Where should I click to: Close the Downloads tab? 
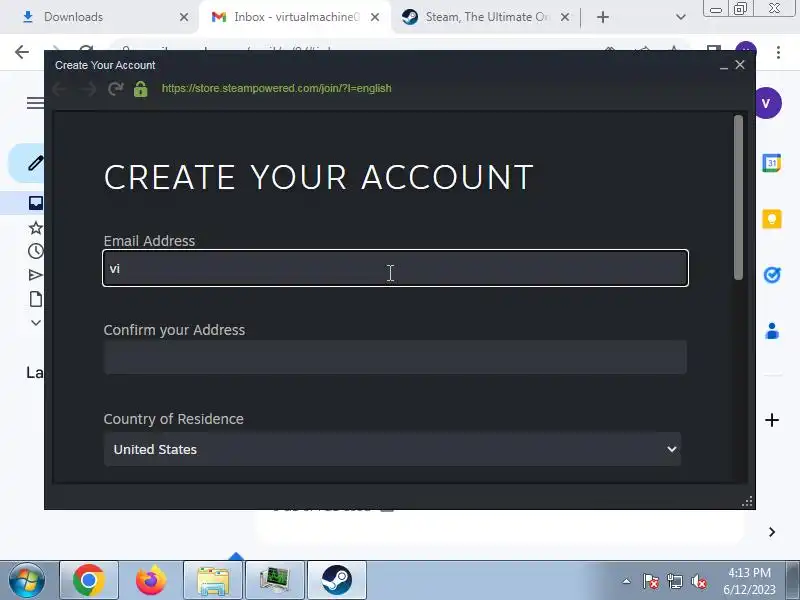184,17
